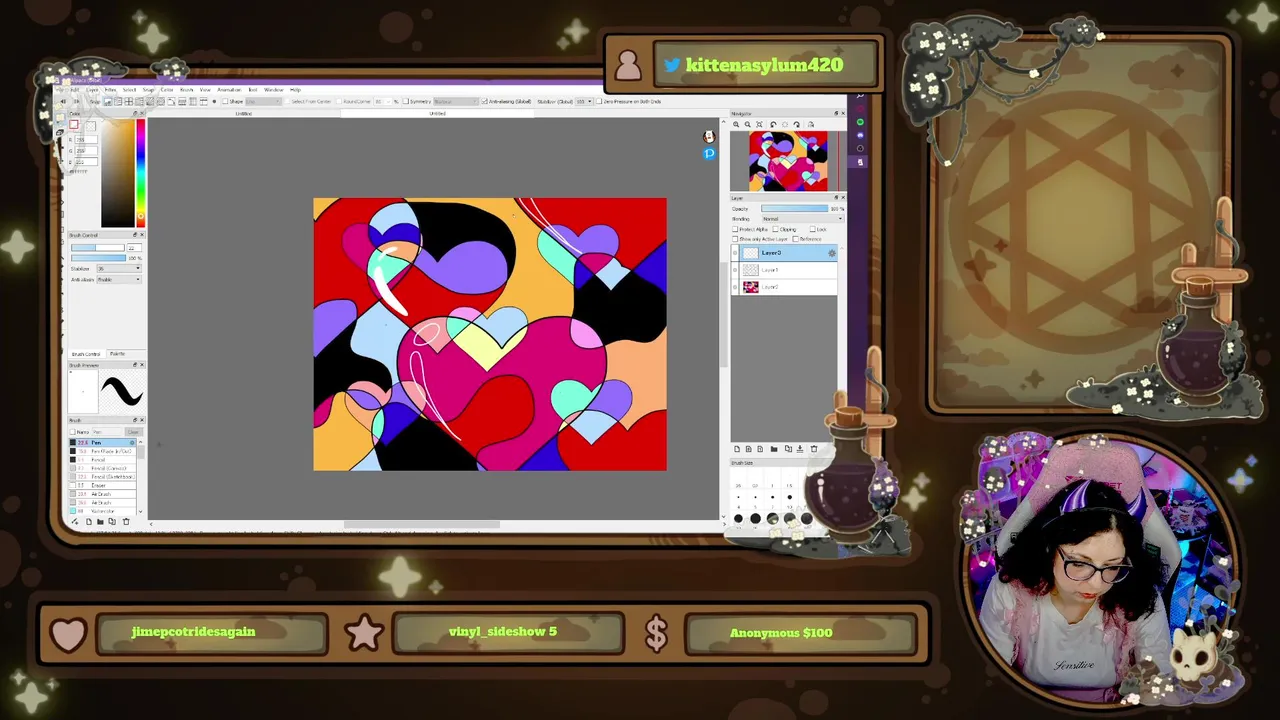1280x720 pixels.
Task: Select the first Untitled document tab
Action: 244,113
